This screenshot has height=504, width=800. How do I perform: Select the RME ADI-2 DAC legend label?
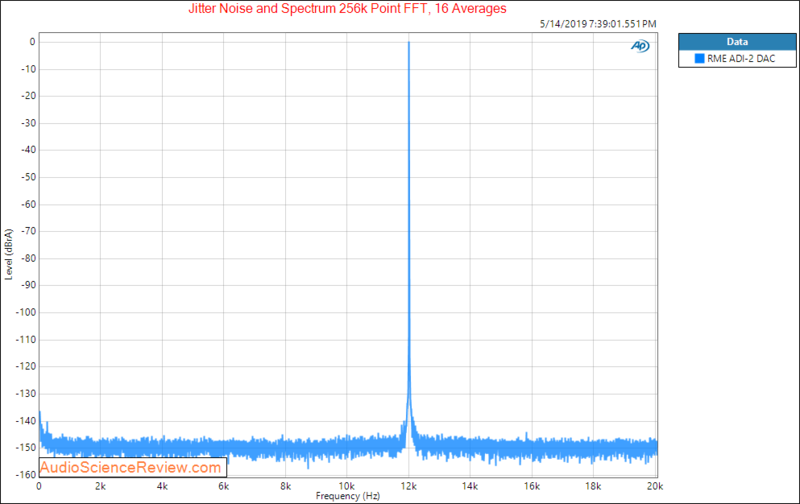point(738,60)
